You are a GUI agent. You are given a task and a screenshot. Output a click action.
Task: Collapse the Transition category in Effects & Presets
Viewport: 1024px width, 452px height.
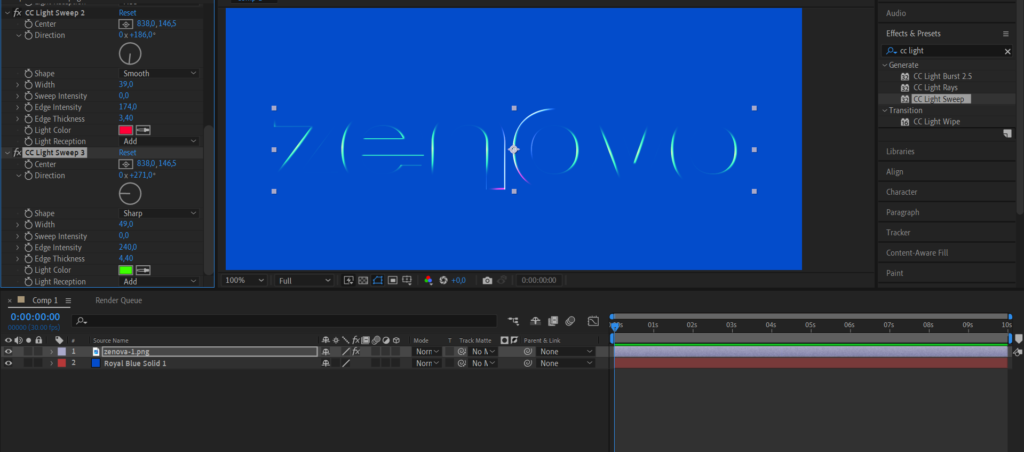pos(884,110)
